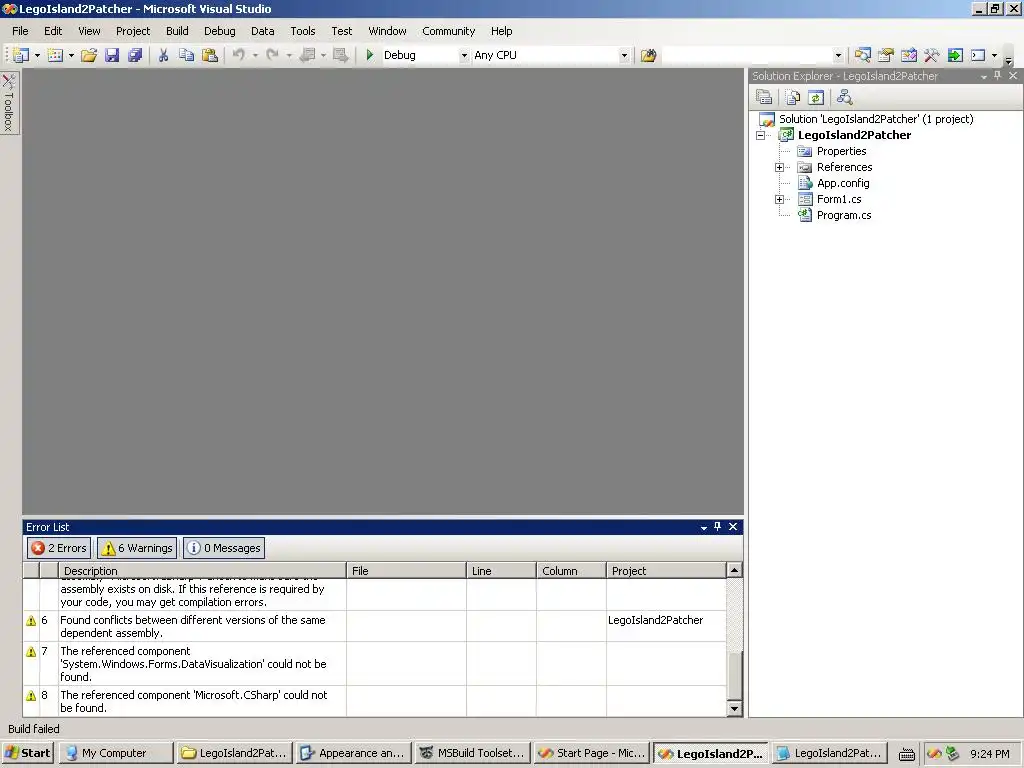Viewport: 1024px width, 768px height.
Task: Click the Copy toolbar icon
Action: pyautogui.click(x=187, y=56)
